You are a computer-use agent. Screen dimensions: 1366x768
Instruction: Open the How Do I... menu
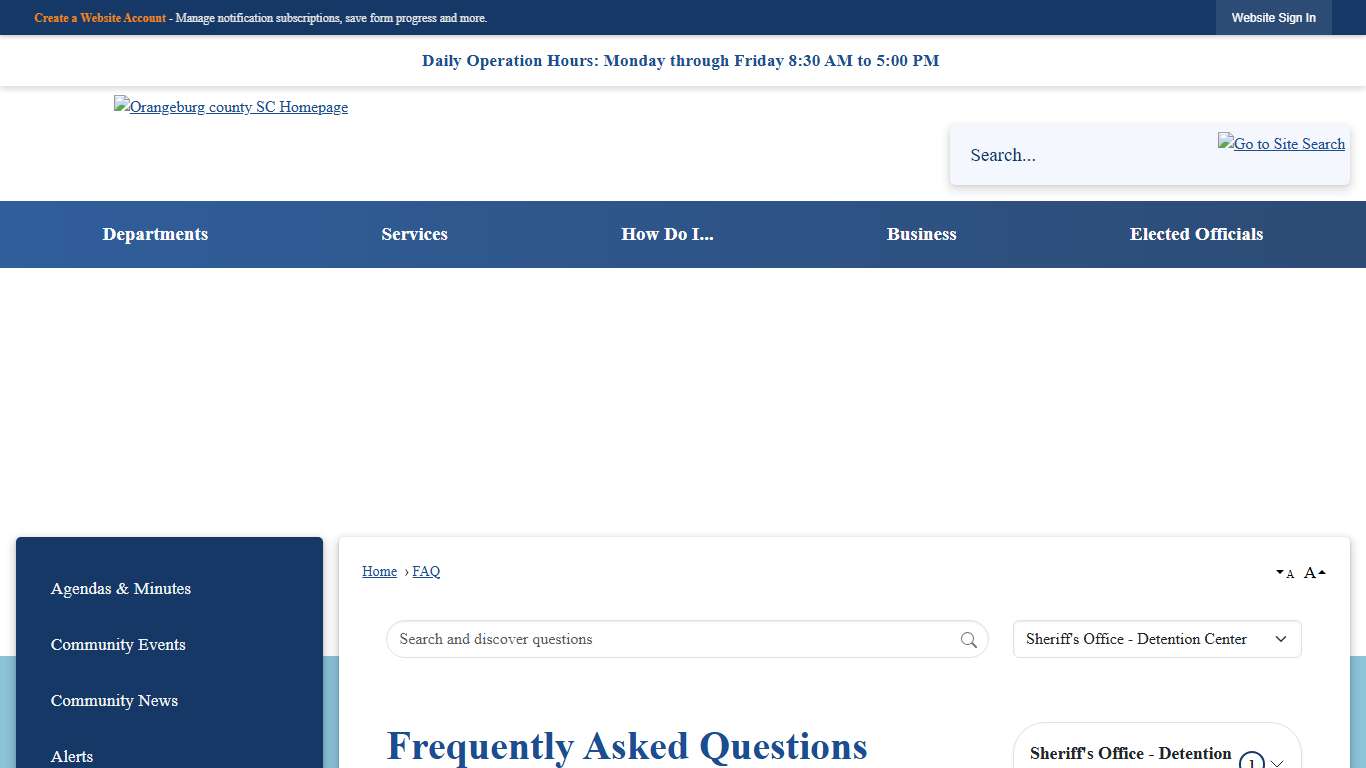(x=667, y=234)
